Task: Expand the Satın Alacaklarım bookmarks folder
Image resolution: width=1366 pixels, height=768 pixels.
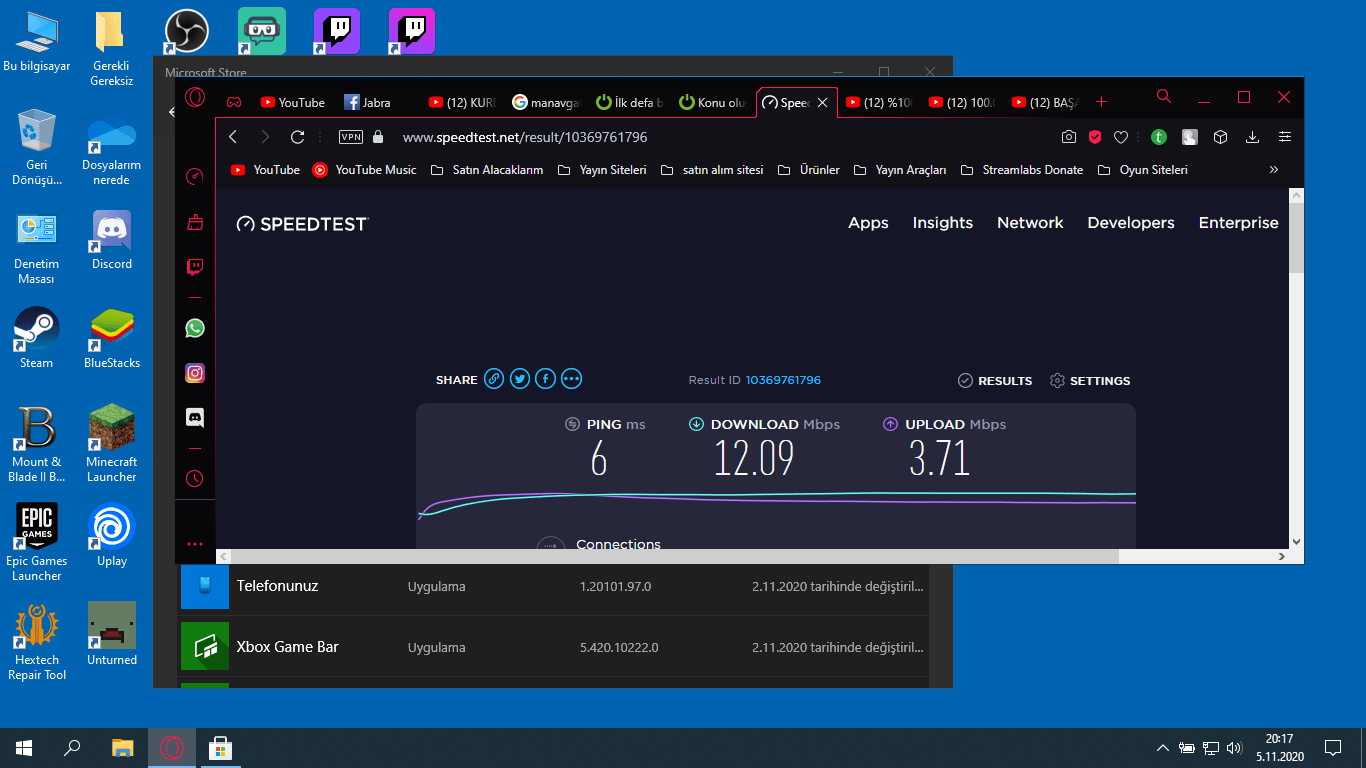Action: [487, 170]
